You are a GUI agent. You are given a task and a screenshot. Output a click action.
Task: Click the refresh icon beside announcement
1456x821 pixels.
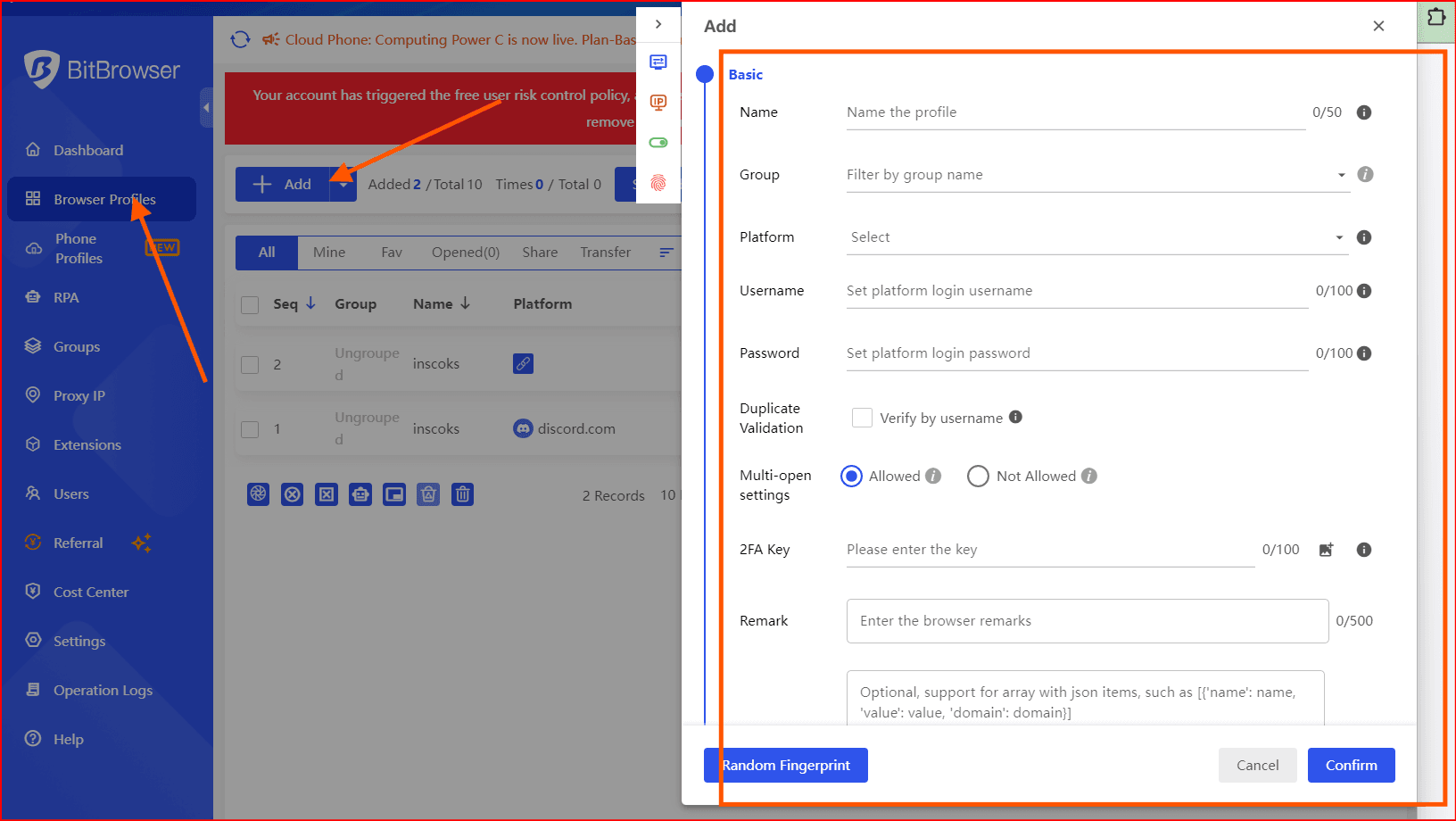pyautogui.click(x=240, y=39)
